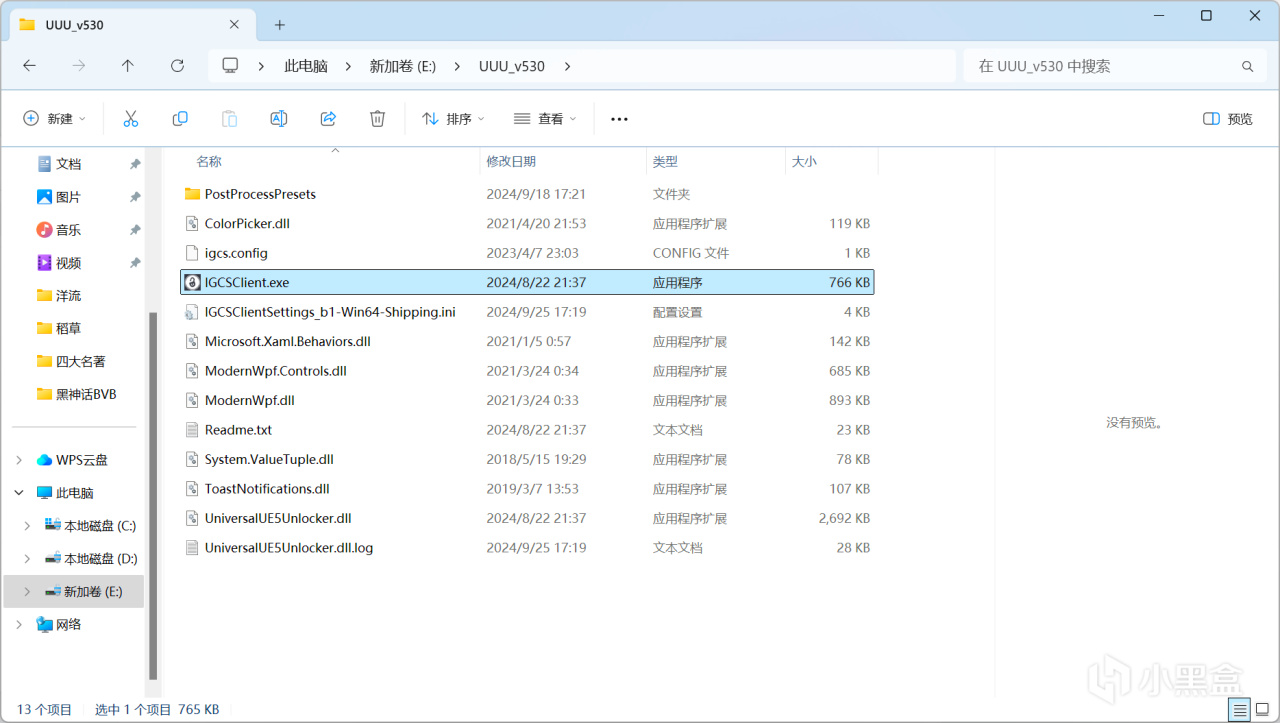Viewport: 1280px width, 723px height.
Task: Open the 排序 sort dropdown
Action: click(453, 119)
